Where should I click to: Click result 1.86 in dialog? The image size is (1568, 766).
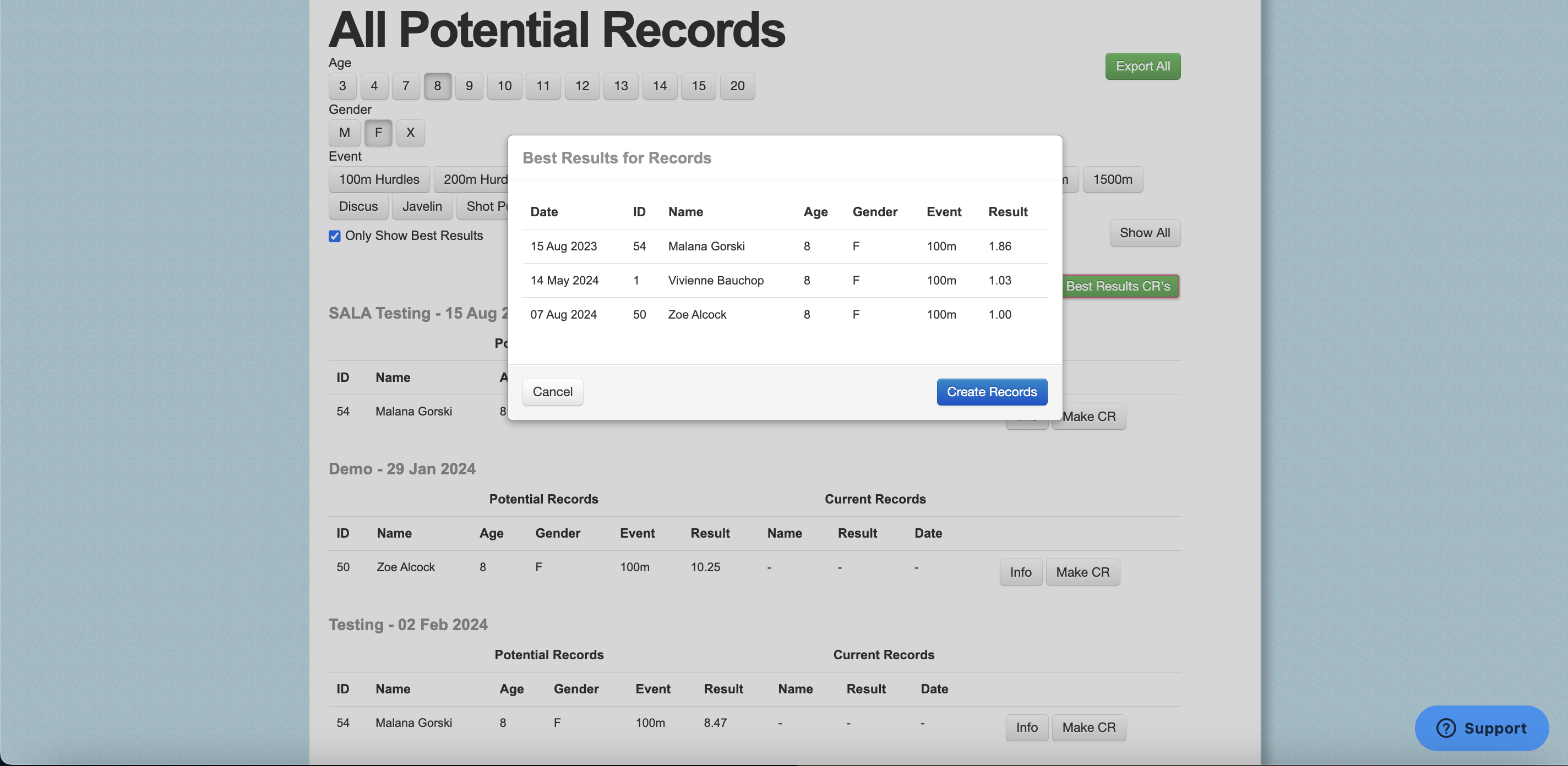point(999,247)
